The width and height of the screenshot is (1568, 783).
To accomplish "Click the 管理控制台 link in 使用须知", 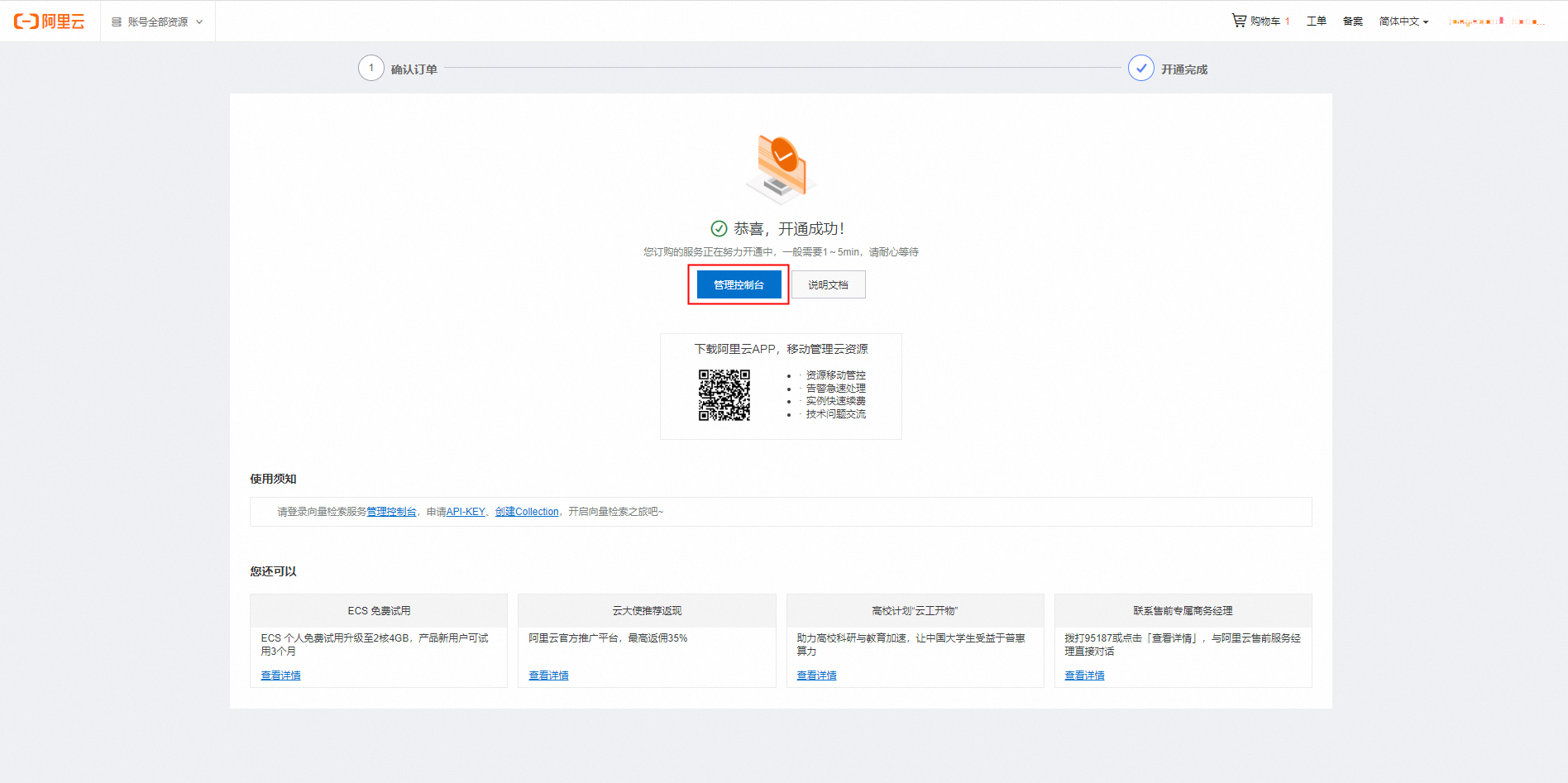I will [391, 512].
